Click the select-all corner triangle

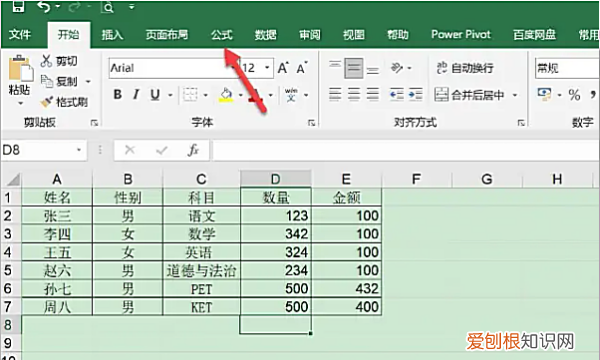click(x=13, y=179)
